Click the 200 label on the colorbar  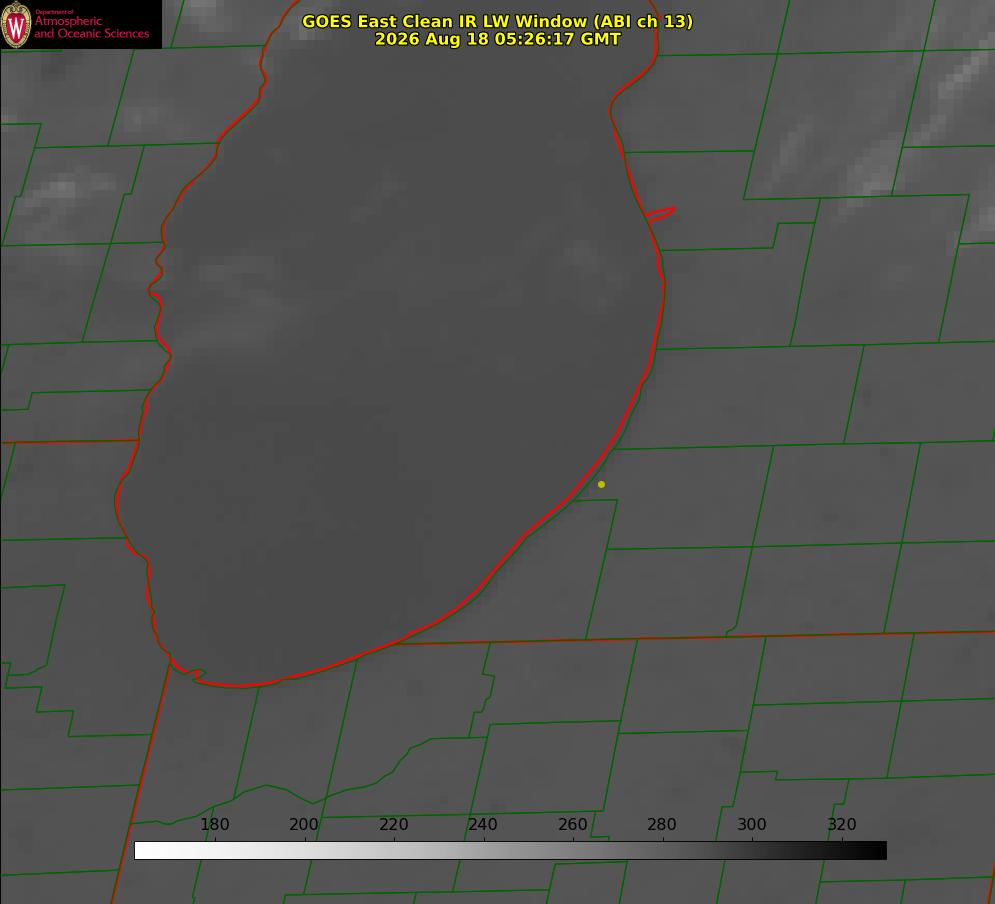(304, 824)
